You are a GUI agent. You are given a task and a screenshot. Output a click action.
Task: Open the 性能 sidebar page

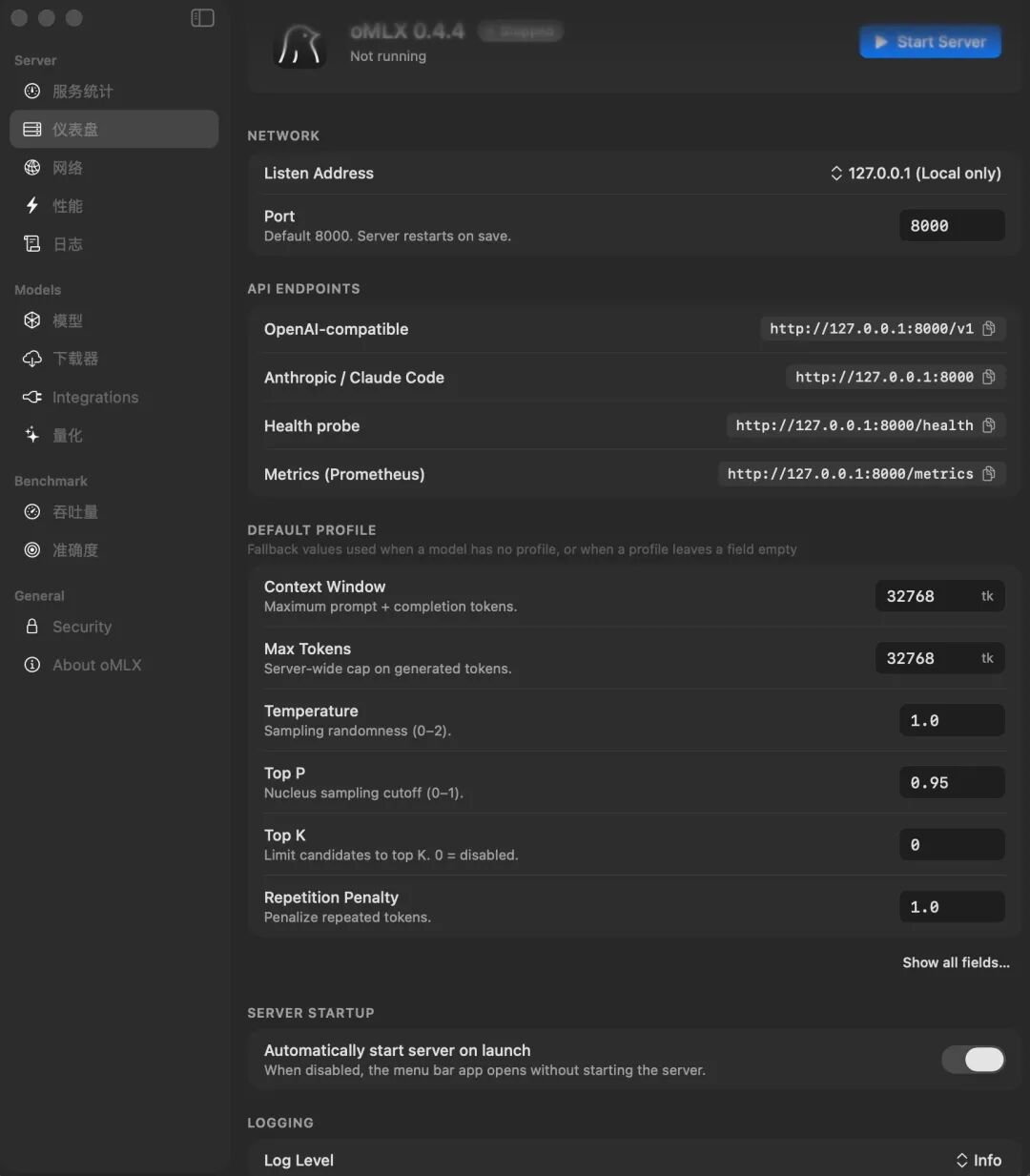[x=113, y=205]
